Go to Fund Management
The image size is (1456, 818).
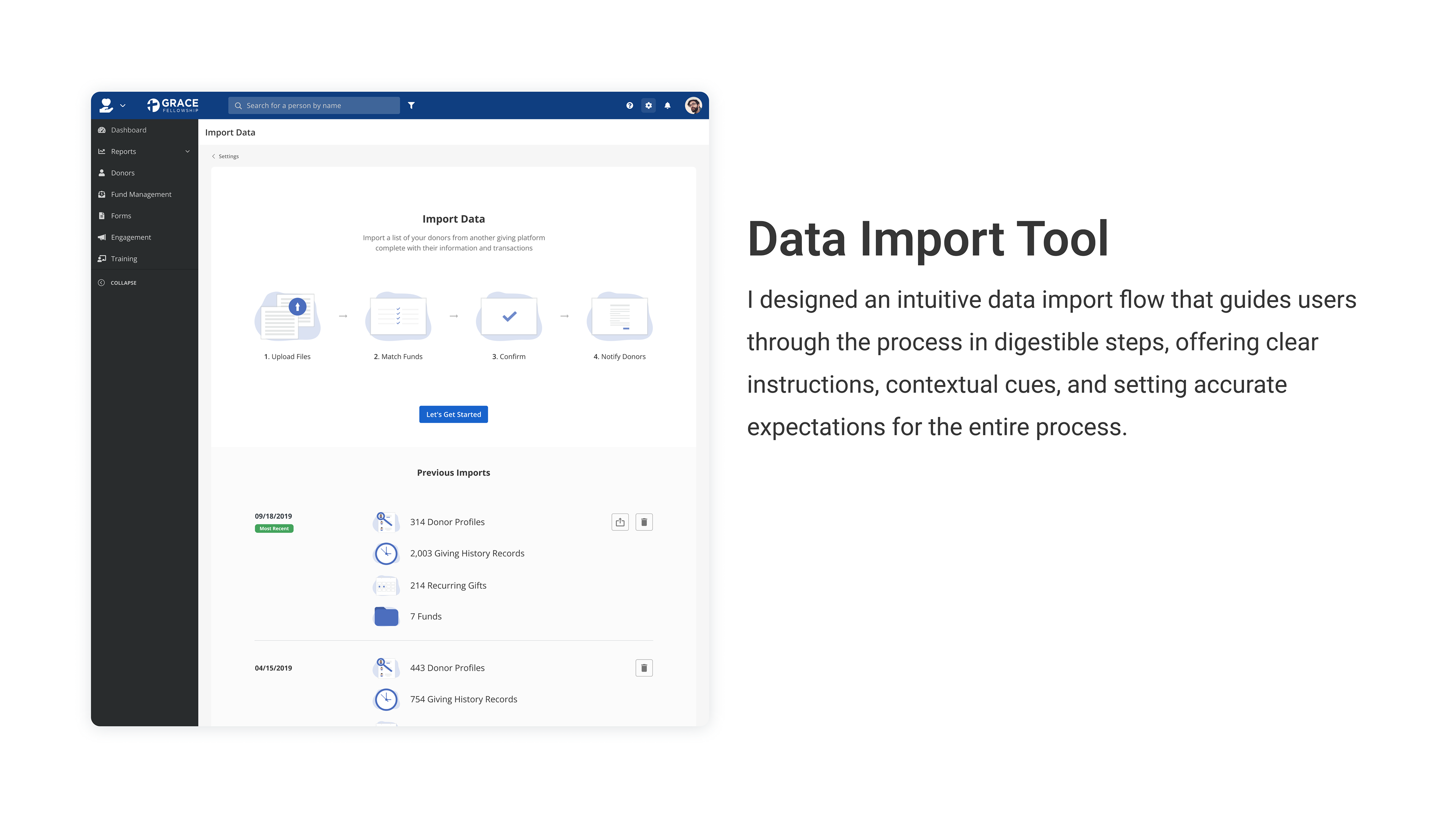pos(141,194)
